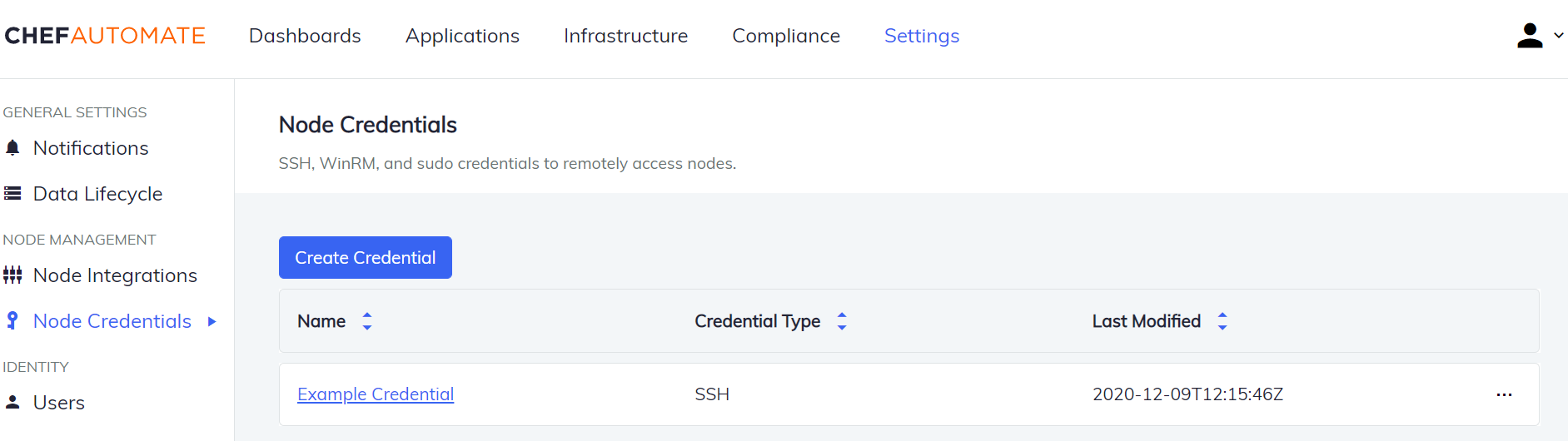Sort by Last Modified column
The width and height of the screenshot is (1568, 441).
click(x=1222, y=321)
